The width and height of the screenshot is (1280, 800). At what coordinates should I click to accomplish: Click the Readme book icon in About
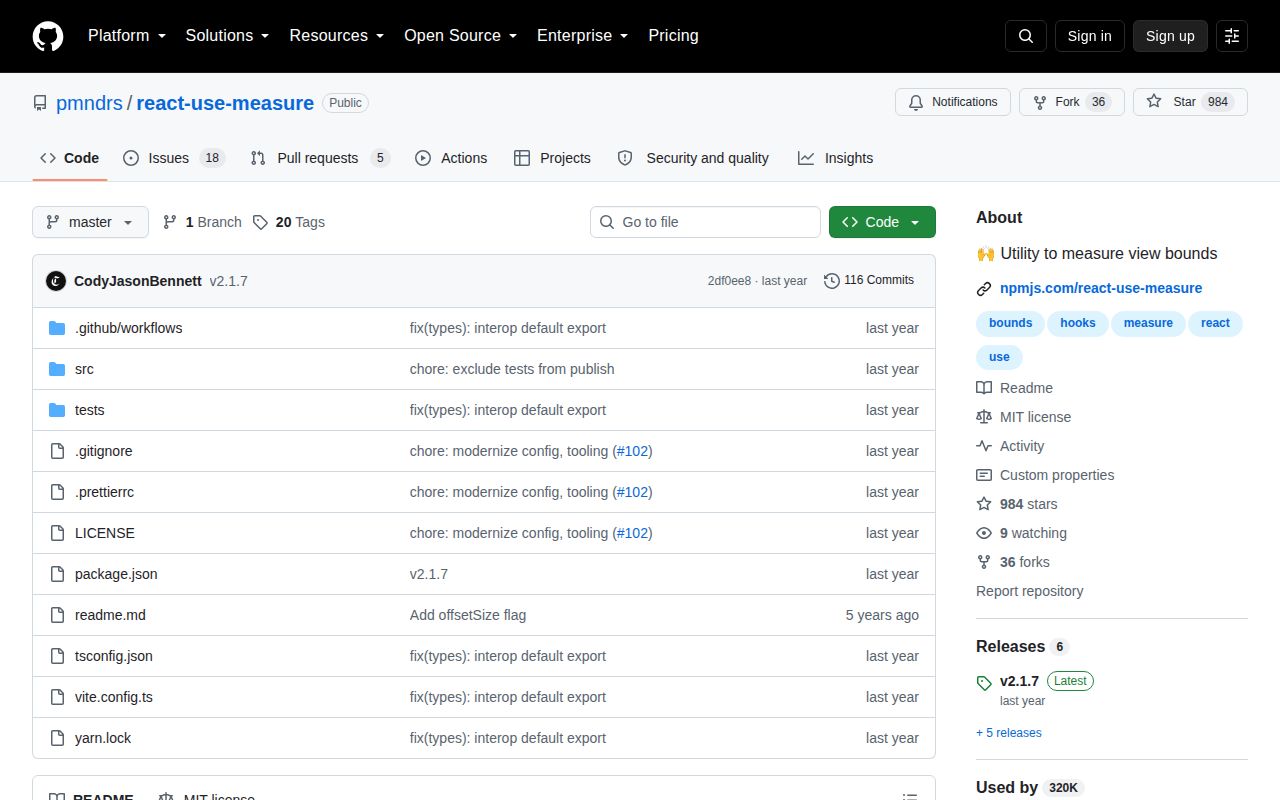pos(984,388)
